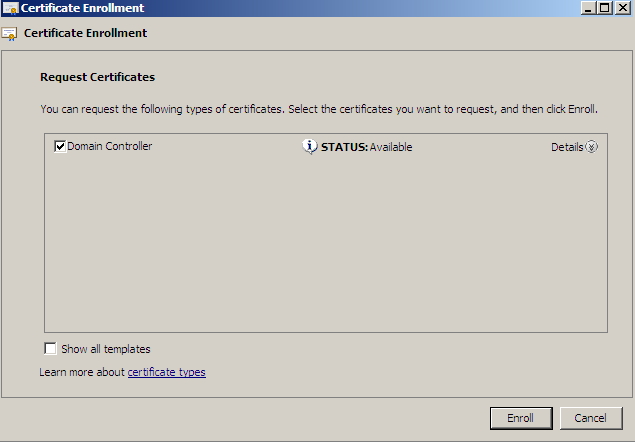This screenshot has height=442, width=635.
Task: Click the Details label text
Action: click(566, 147)
